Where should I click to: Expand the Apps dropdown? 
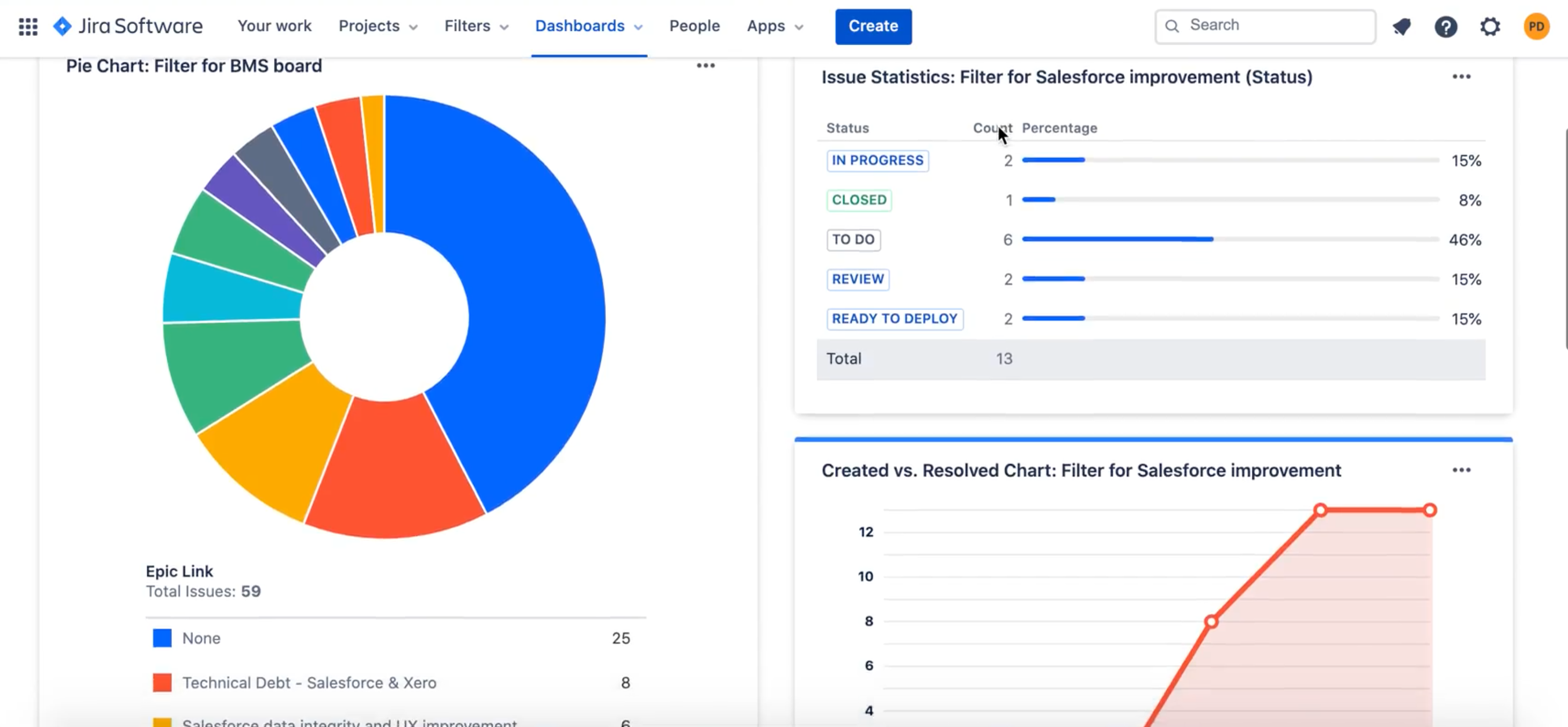pos(775,26)
